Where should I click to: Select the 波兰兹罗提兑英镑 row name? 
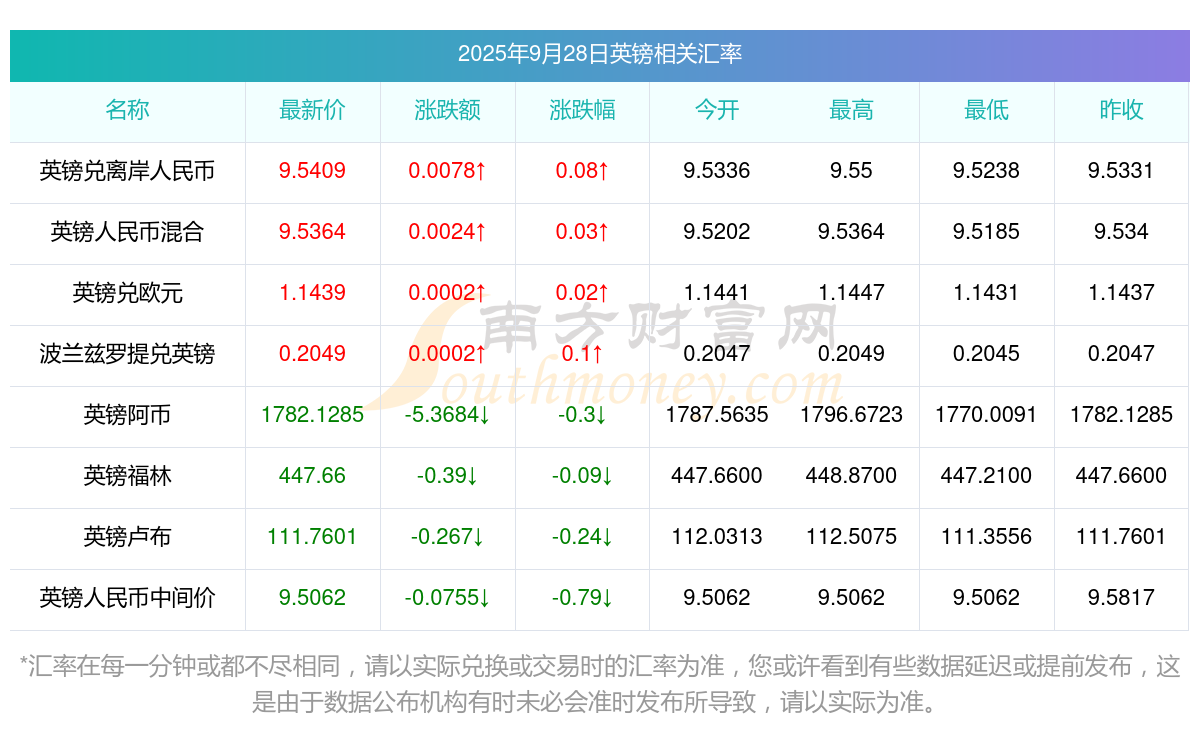tap(127, 354)
